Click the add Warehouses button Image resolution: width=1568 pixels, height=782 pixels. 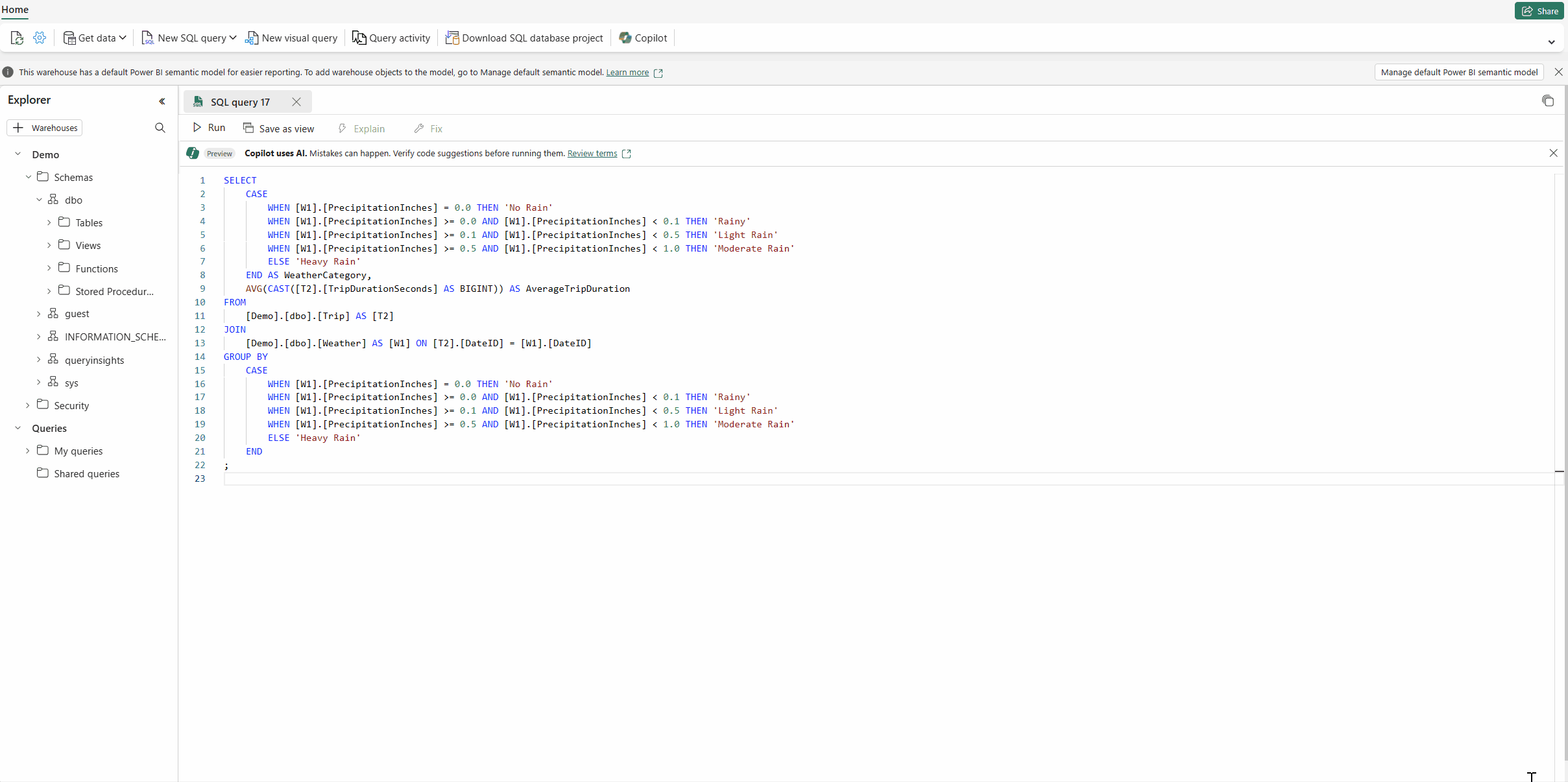[x=45, y=128]
